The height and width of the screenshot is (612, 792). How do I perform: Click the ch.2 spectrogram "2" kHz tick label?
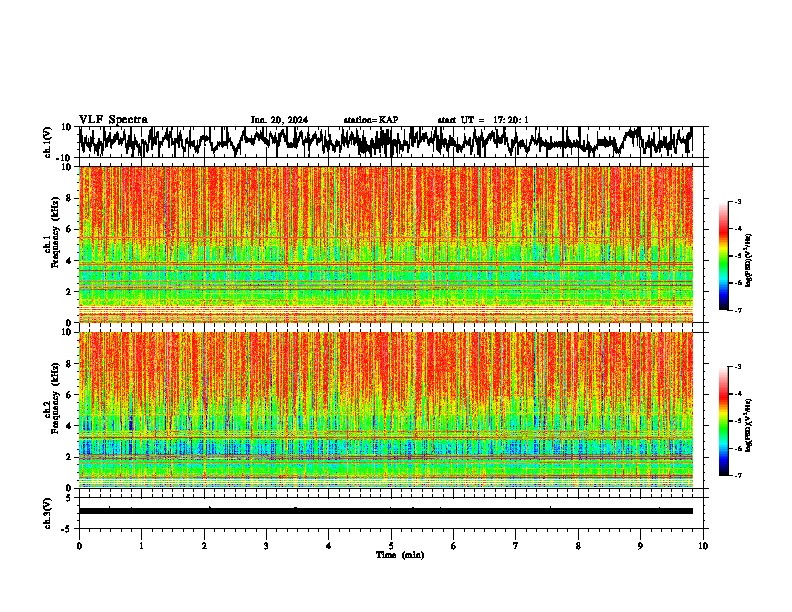coord(69,457)
